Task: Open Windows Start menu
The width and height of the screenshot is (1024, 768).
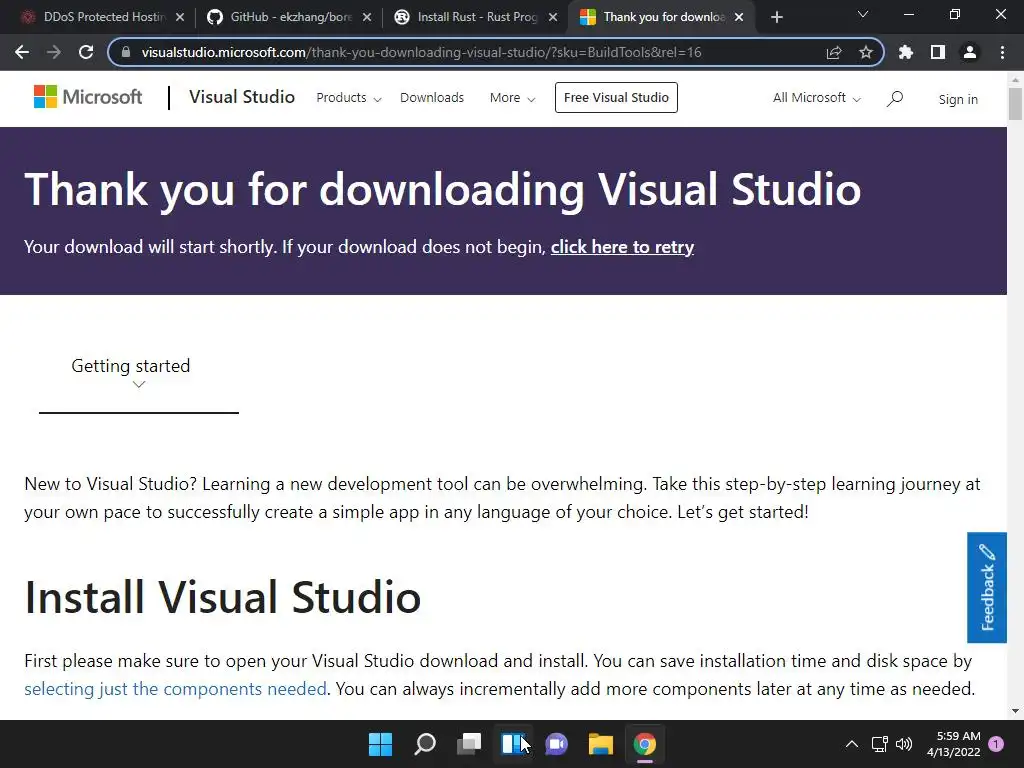Action: point(380,744)
